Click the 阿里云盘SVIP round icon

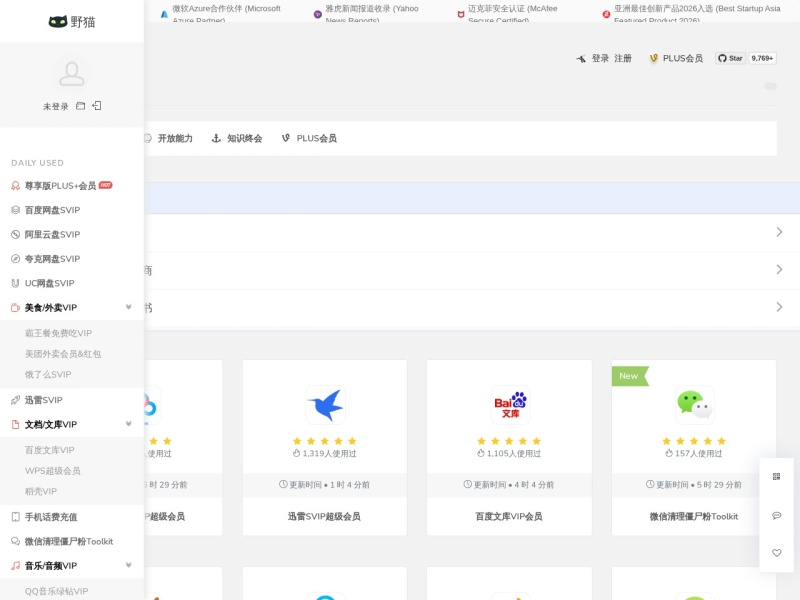click(x=15, y=235)
